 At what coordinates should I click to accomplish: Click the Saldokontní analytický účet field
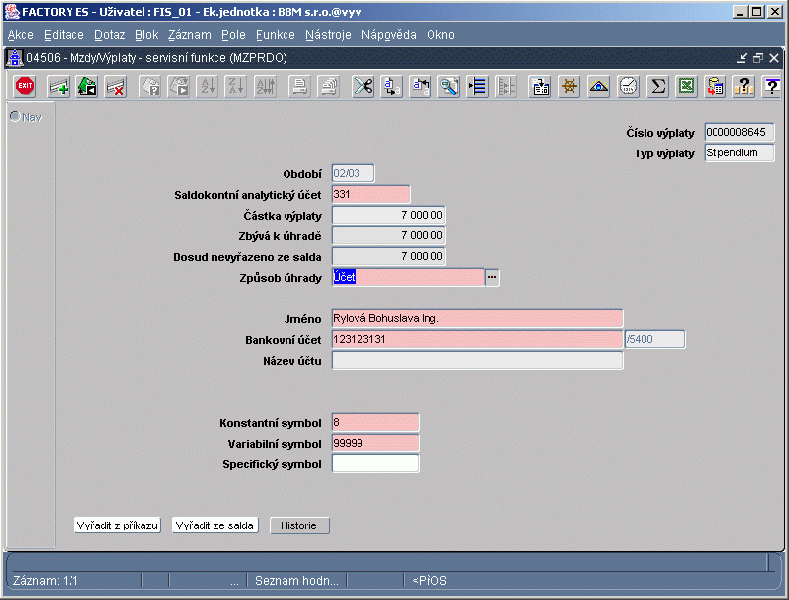pos(371,194)
